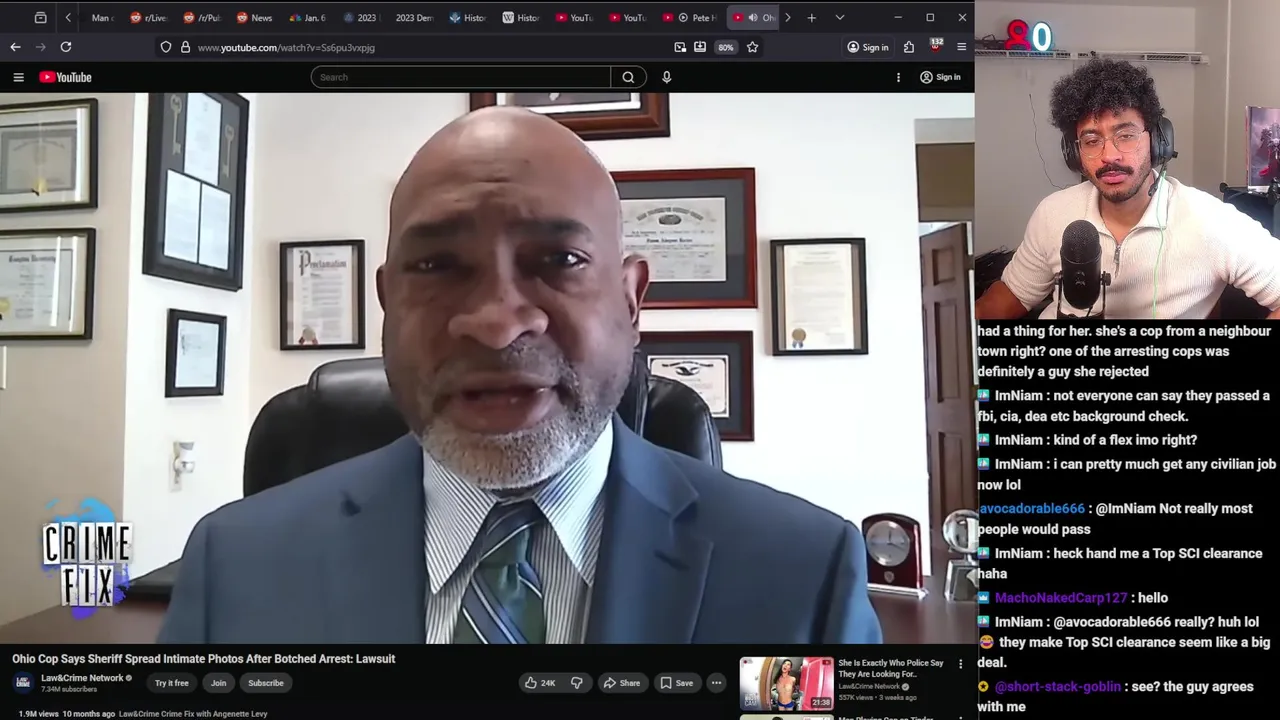Switch to the r/Live Reddit tab
Image resolution: width=1280 pixels, height=720 pixels.
148,17
